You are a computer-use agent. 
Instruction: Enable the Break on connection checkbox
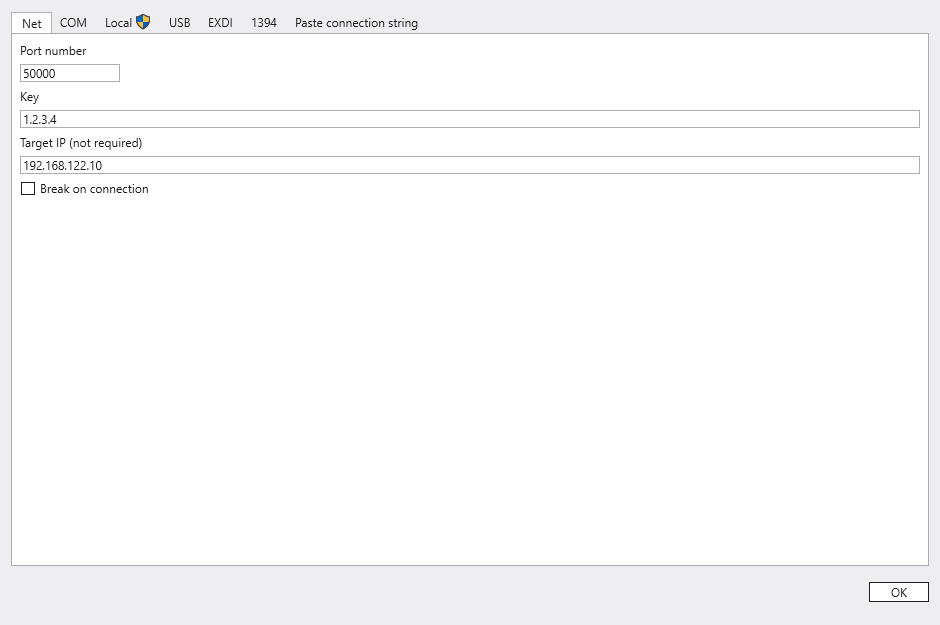tap(28, 189)
